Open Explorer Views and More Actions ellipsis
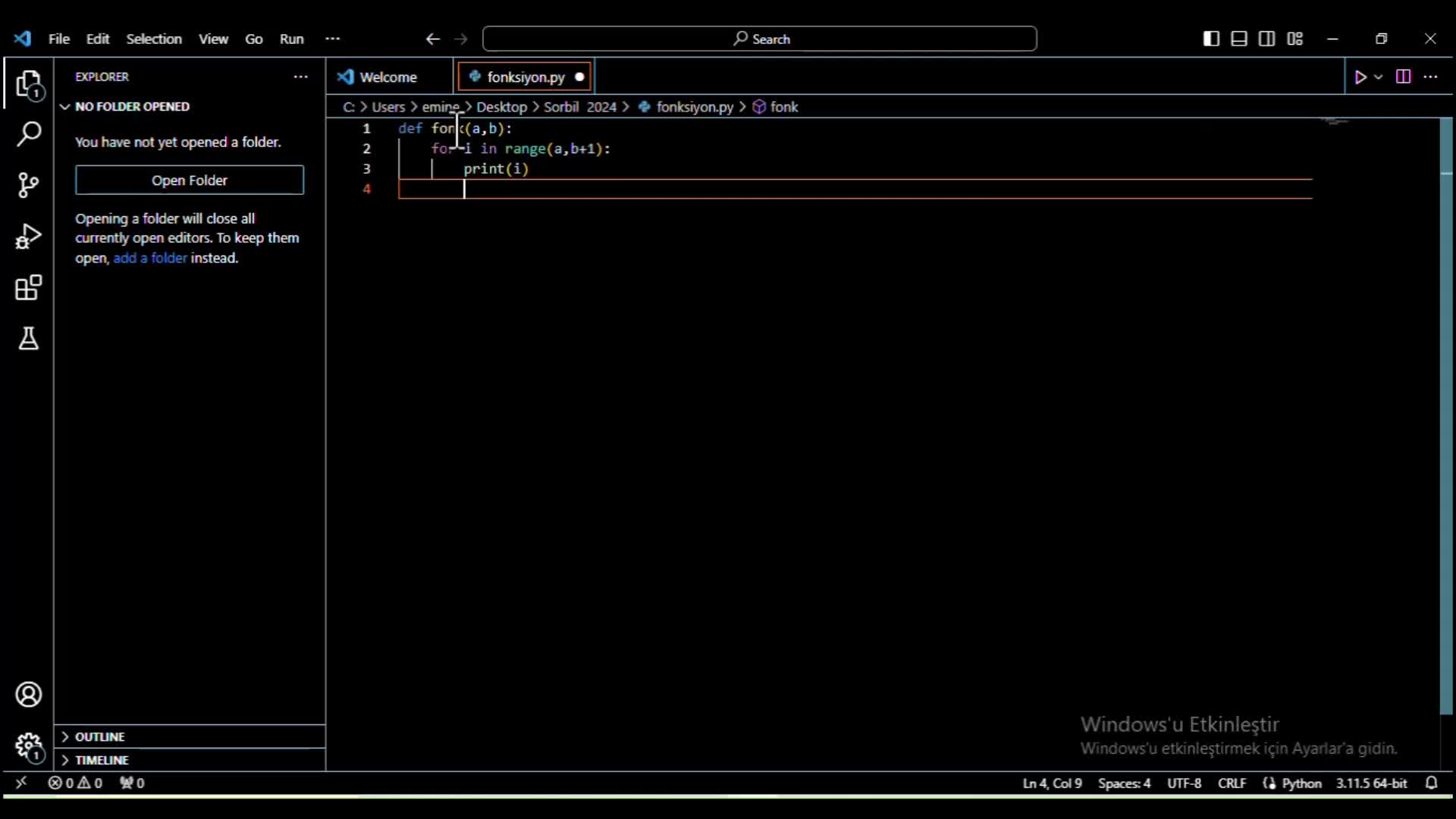Image resolution: width=1456 pixels, height=819 pixels. pos(301,77)
